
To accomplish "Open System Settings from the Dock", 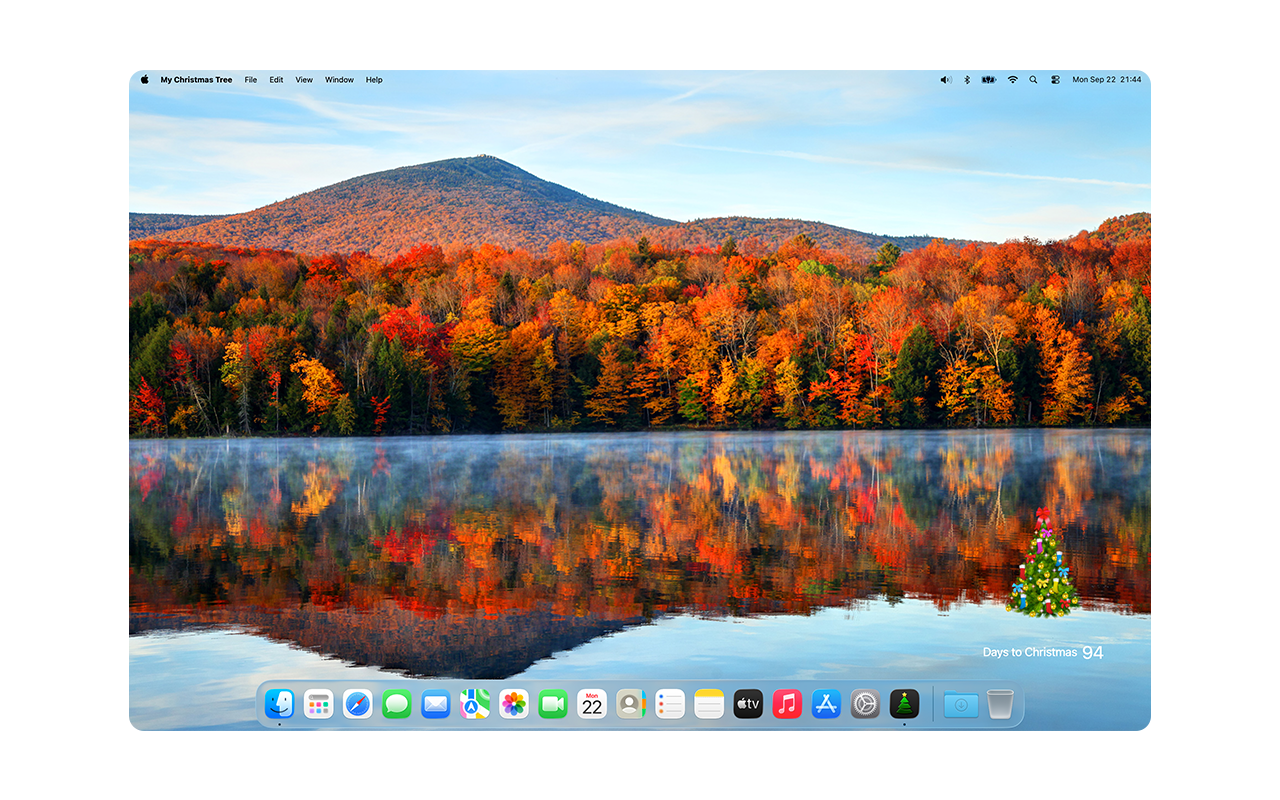I will tap(865, 704).
